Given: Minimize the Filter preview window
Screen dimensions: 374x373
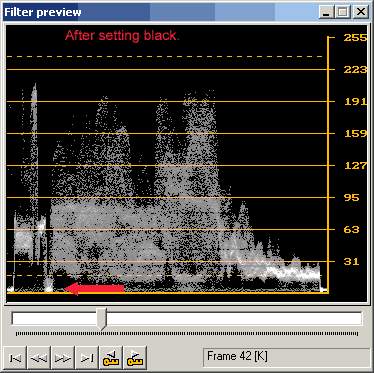Looking at the screenshot, I should [x=326, y=13].
